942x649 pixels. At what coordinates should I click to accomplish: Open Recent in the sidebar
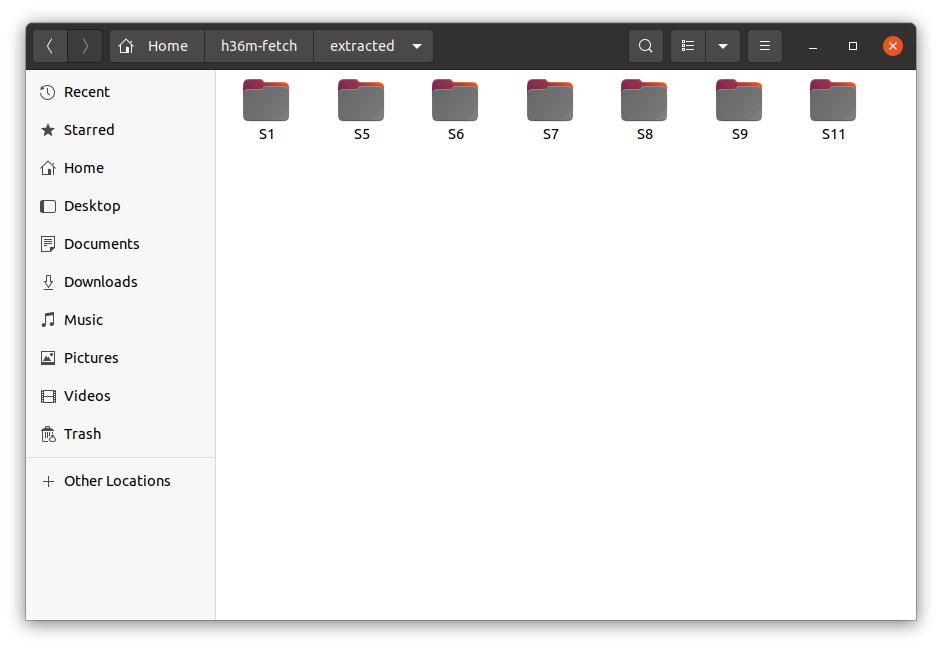(120, 92)
